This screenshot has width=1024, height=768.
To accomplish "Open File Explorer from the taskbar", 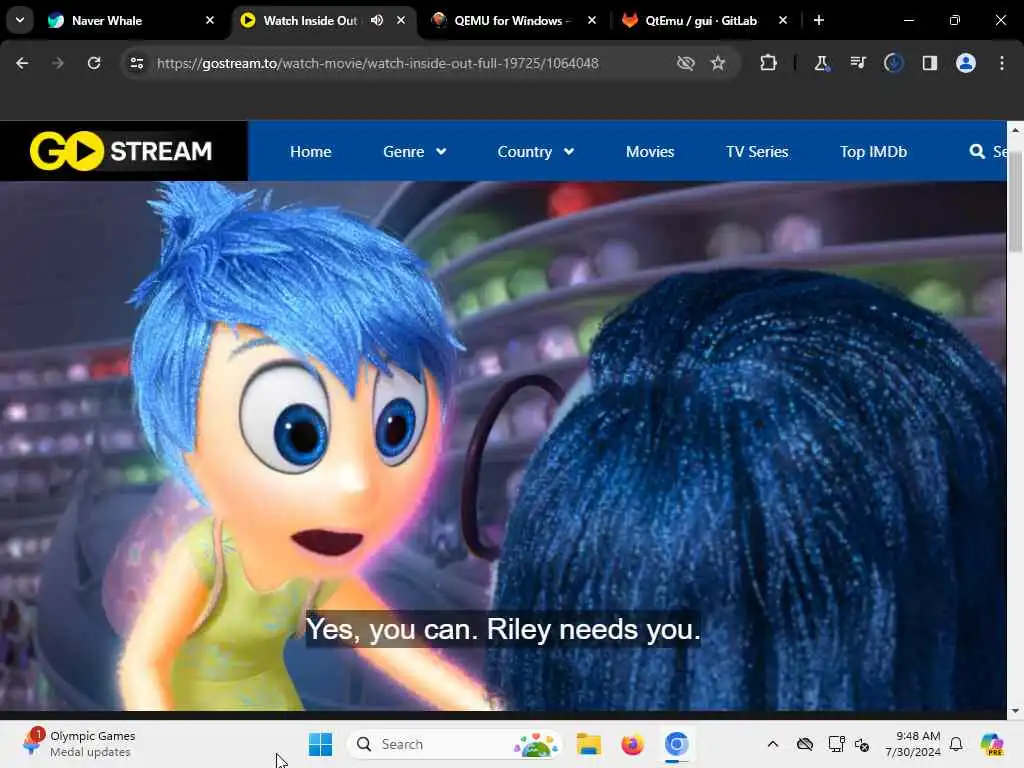I will pyautogui.click(x=588, y=744).
